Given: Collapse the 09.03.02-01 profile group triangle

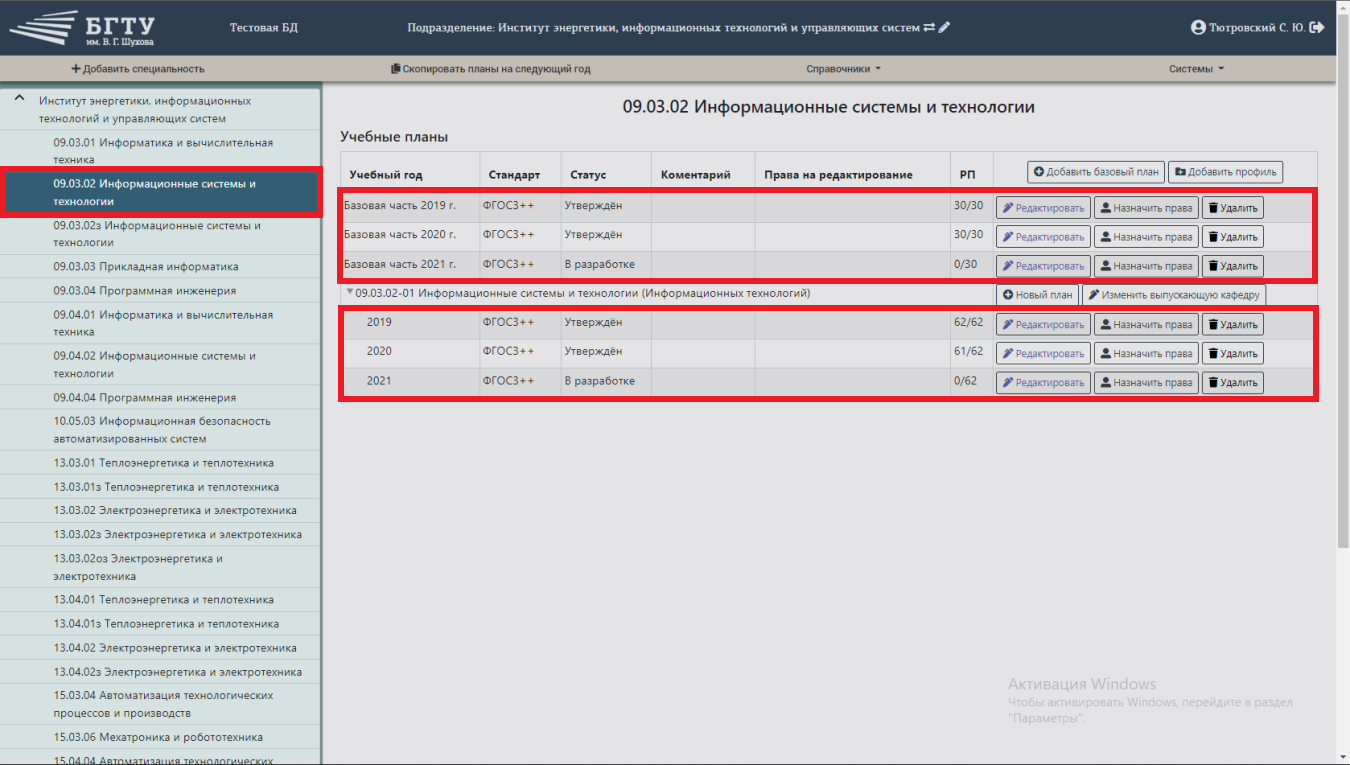Looking at the screenshot, I should [350, 293].
